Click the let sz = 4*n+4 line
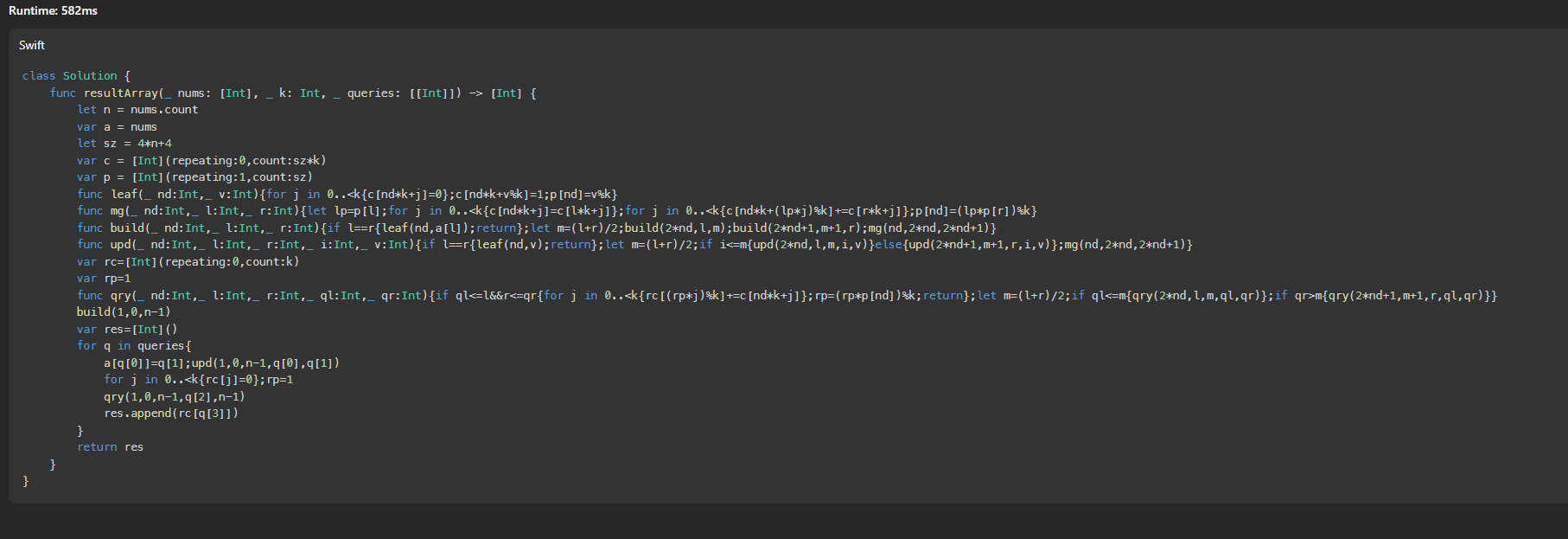The height and width of the screenshot is (539, 1568). click(x=124, y=144)
